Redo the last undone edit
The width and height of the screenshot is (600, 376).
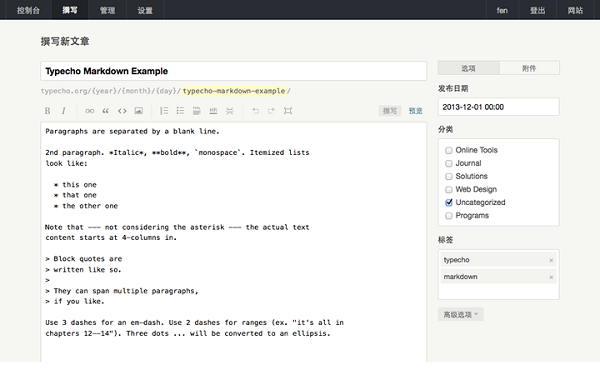click(x=271, y=111)
